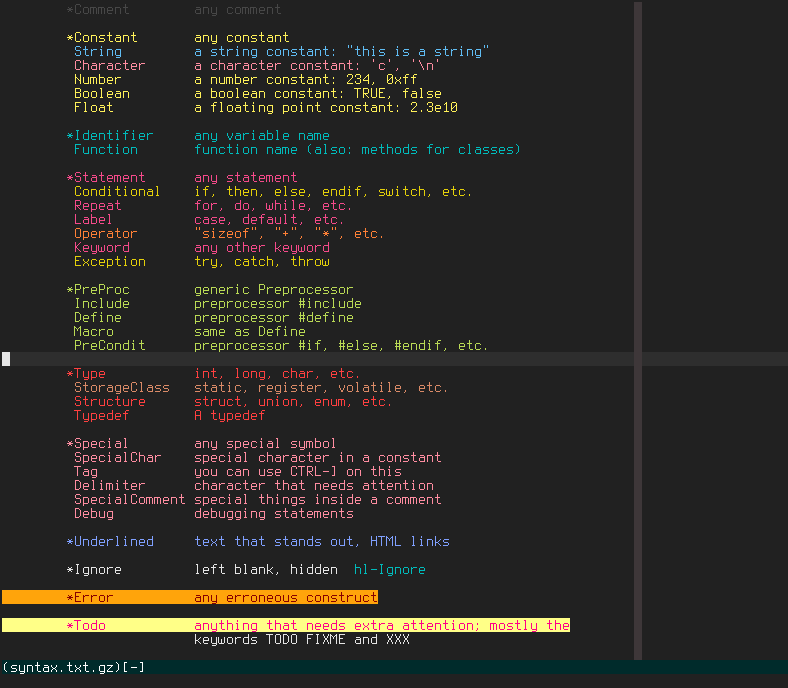Screen dimensions: 788x688
Task: Click the Character group name
Action: [110, 66]
